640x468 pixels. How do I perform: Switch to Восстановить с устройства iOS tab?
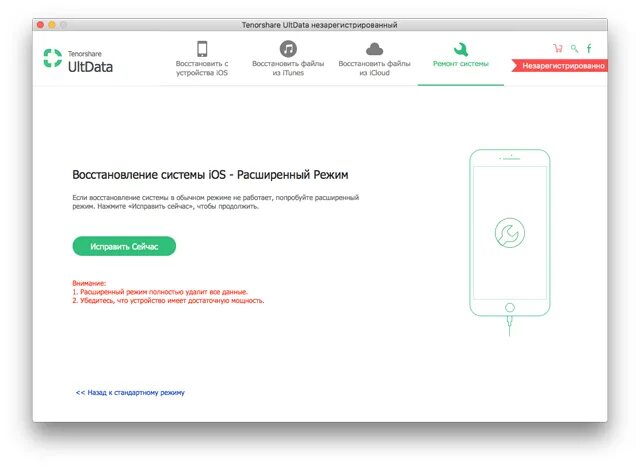tap(202, 58)
